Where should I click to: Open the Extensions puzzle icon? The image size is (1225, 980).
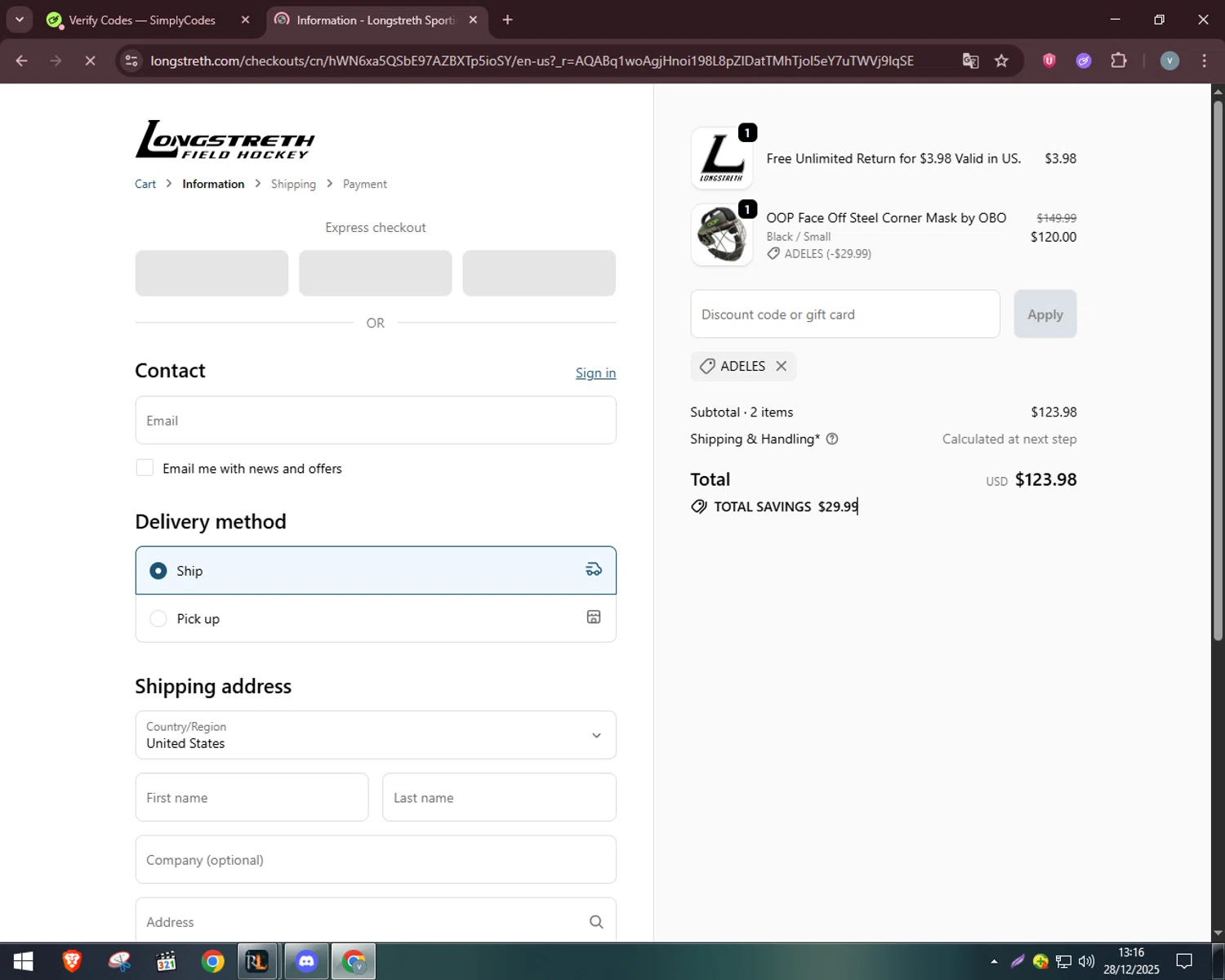[x=1119, y=60]
